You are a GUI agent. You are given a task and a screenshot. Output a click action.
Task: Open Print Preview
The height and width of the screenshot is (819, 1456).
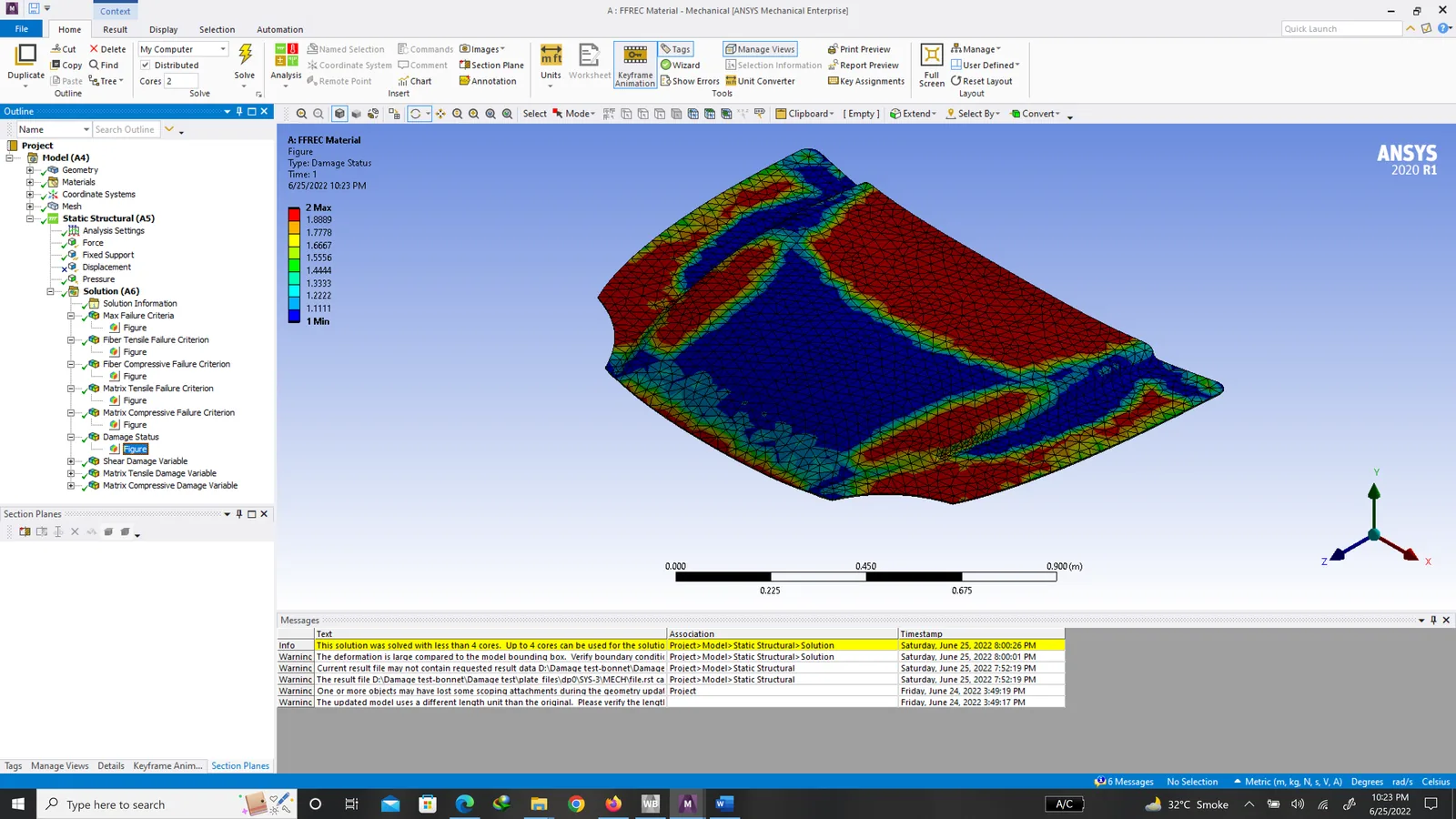coord(859,49)
